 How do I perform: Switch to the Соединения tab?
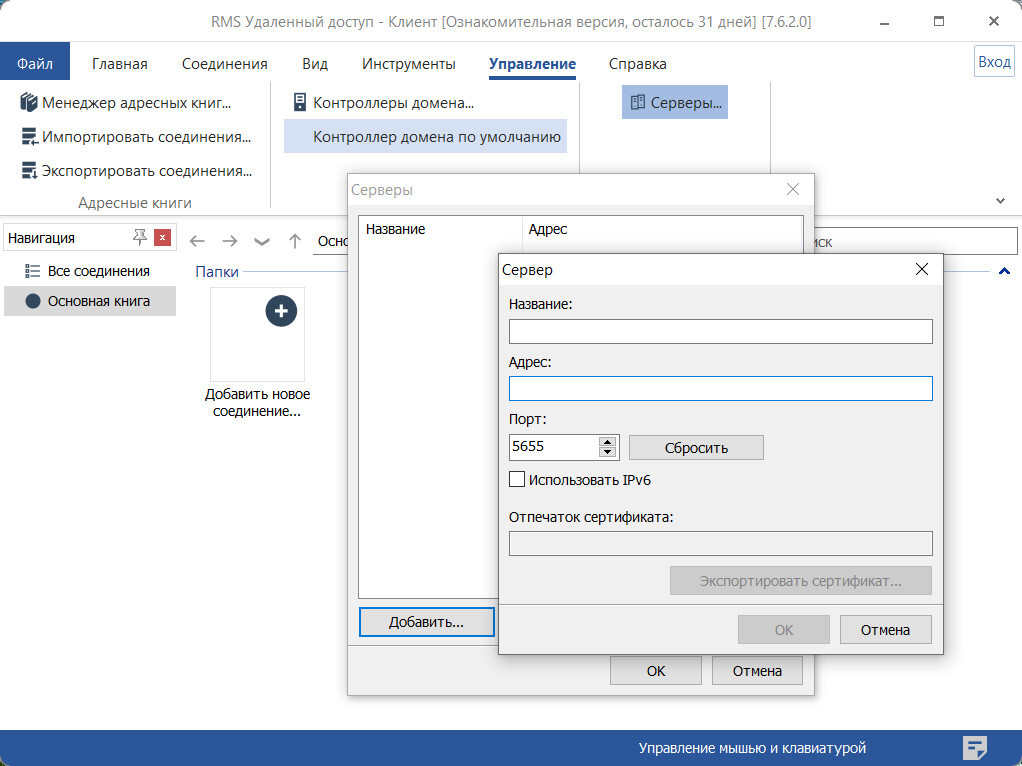point(224,64)
